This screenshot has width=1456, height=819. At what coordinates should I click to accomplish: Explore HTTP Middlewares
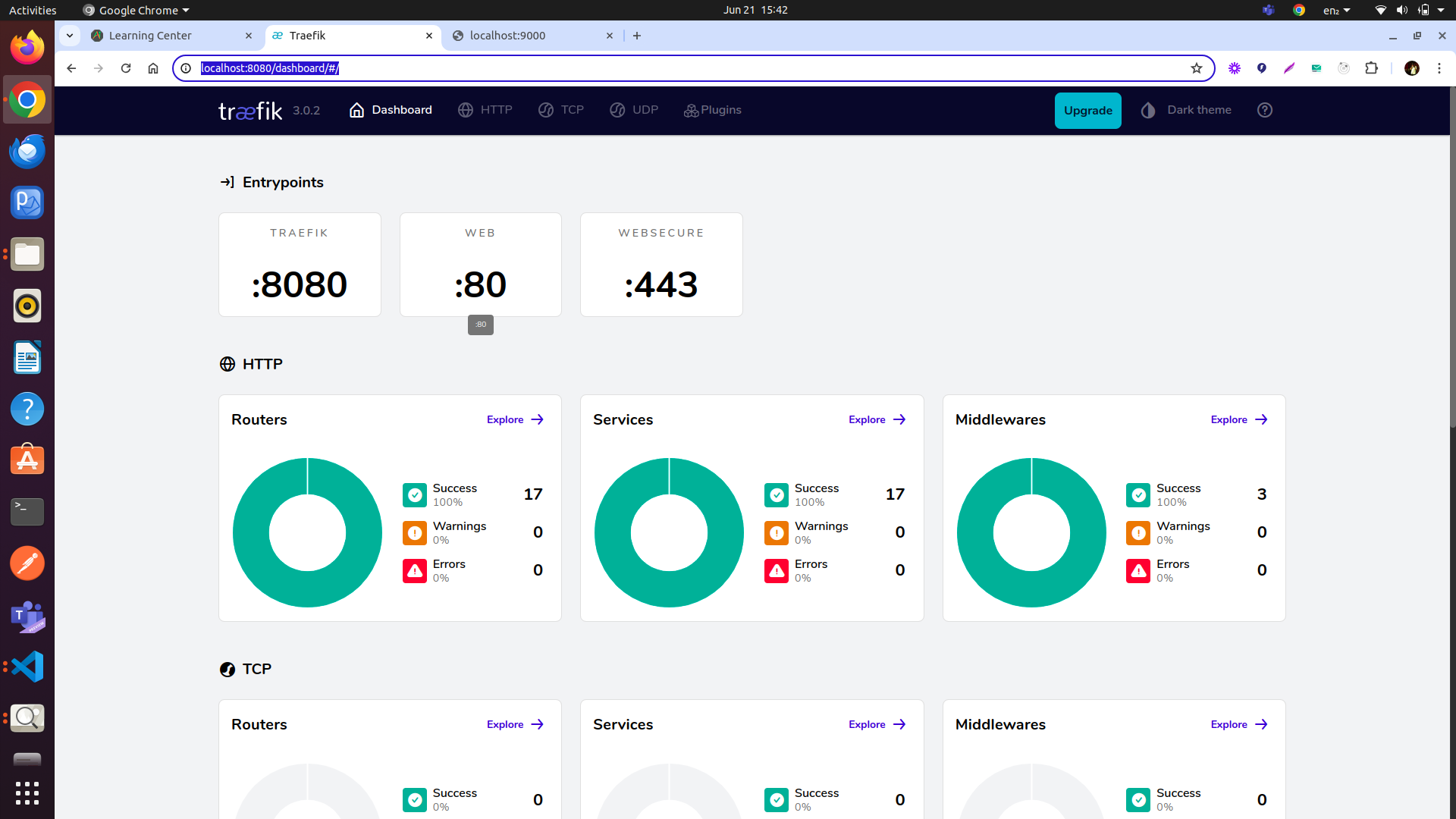(1239, 419)
